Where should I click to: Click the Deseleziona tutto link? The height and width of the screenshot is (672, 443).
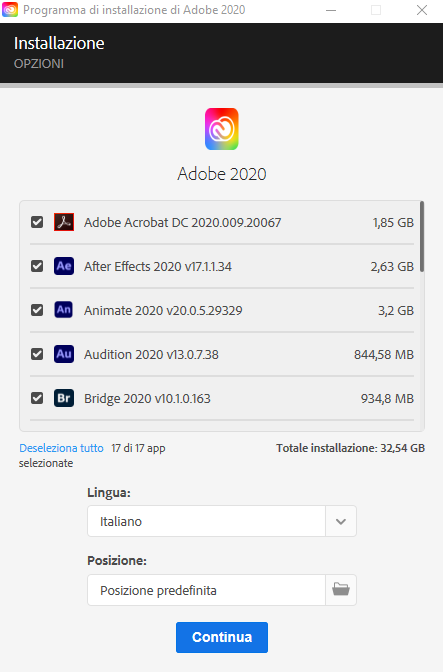(x=61, y=448)
